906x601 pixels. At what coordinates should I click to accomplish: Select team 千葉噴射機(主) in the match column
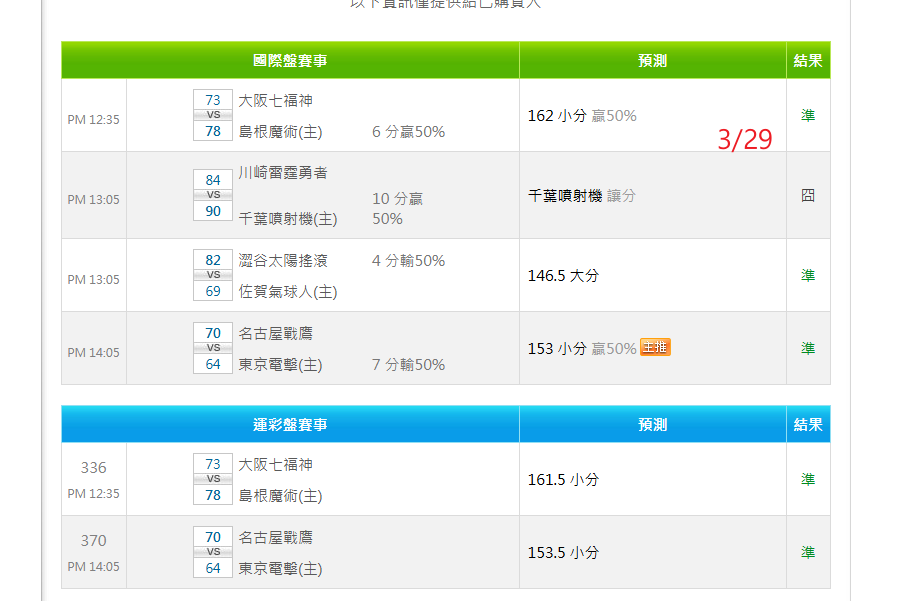click(x=288, y=219)
